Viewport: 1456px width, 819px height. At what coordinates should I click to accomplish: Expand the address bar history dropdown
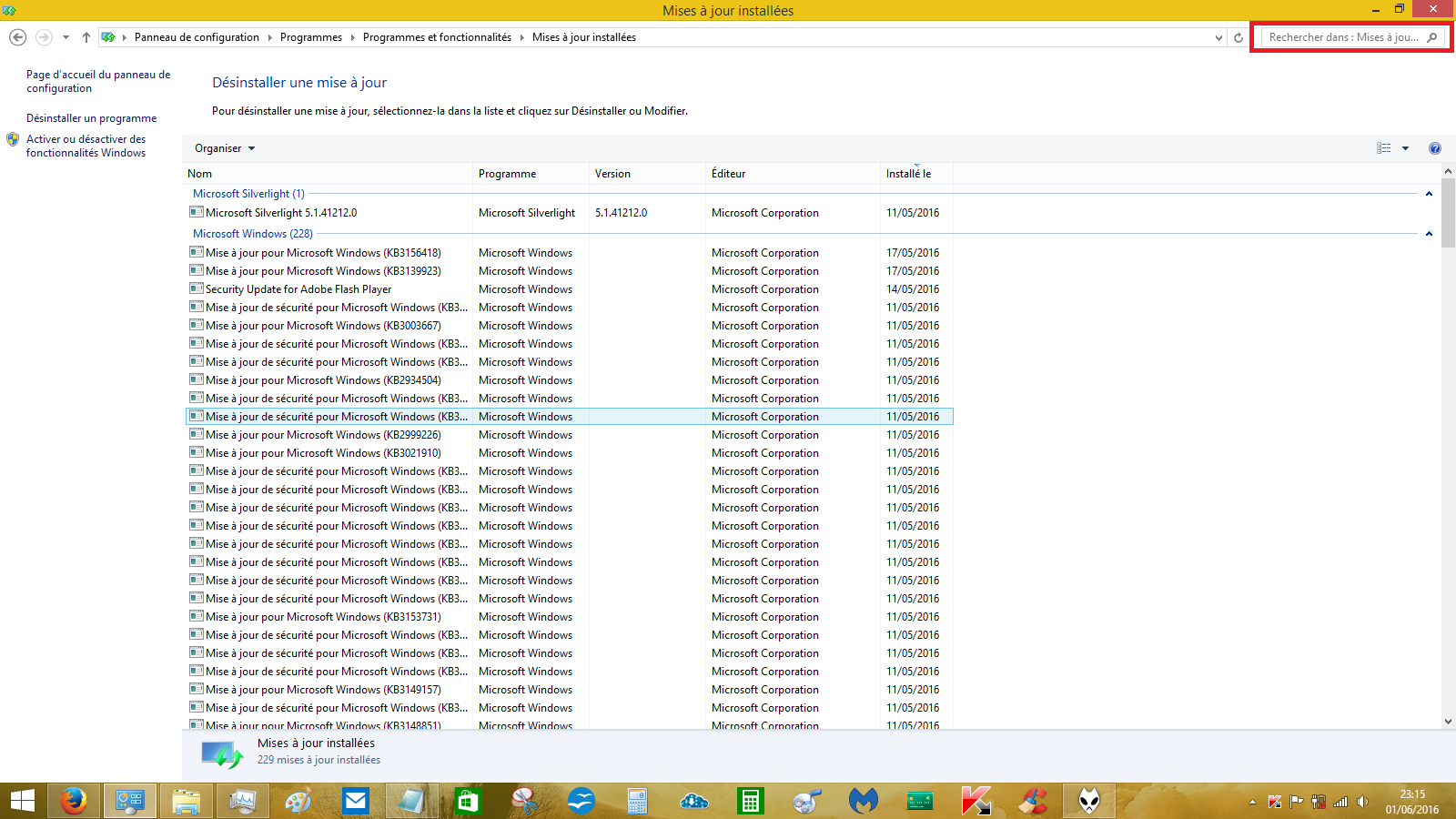tap(1218, 37)
